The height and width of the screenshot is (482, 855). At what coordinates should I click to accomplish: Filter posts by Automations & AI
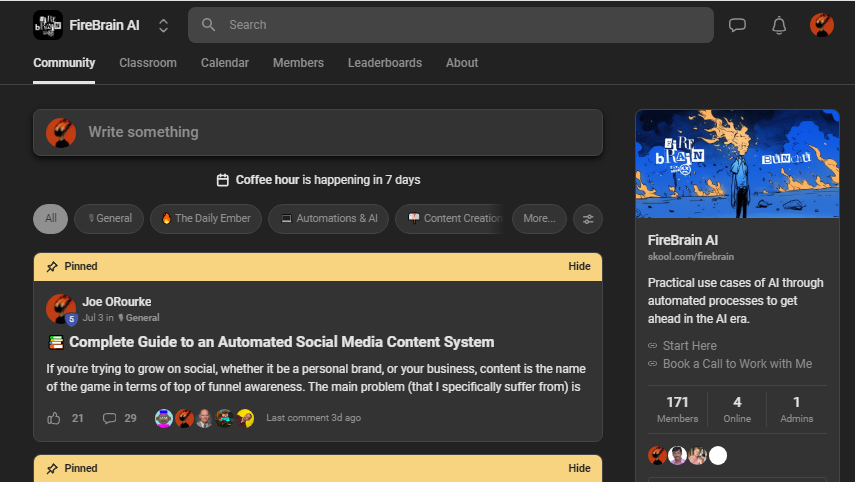328,219
